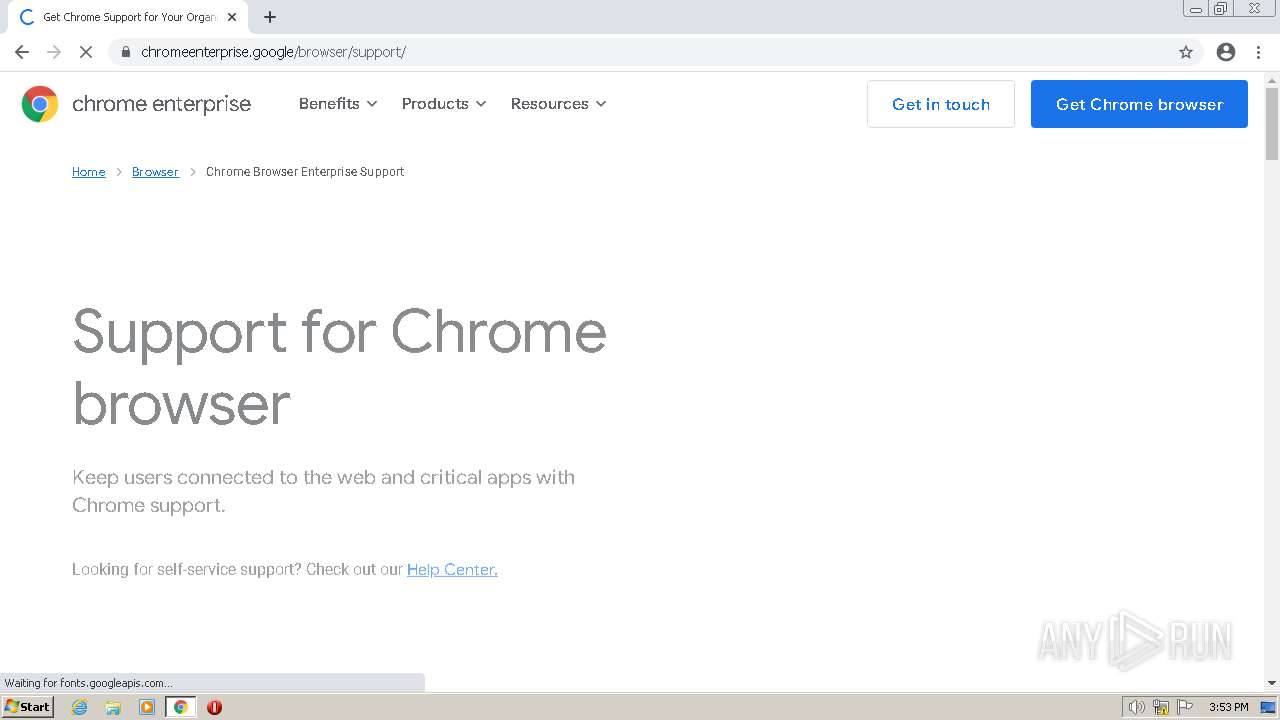Image resolution: width=1280 pixels, height=720 pixels.
Task: Open Chrome's three-dot menu
Action: coord(1258,52)
